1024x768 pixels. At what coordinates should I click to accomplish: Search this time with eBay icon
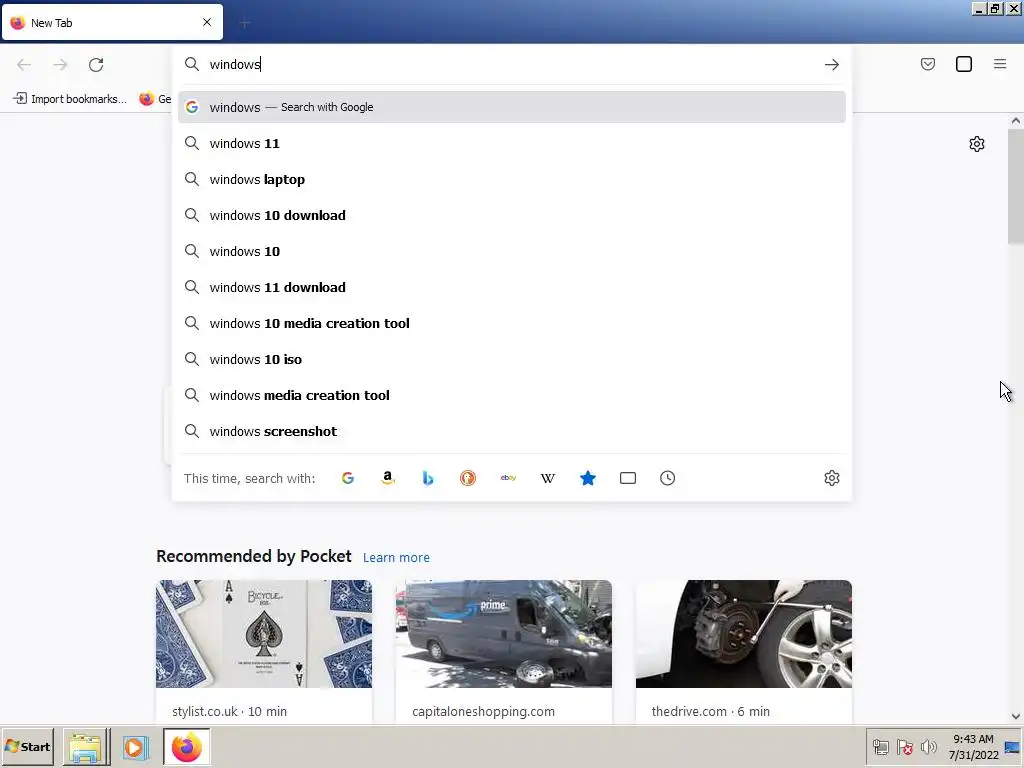(x=508, y=478)
